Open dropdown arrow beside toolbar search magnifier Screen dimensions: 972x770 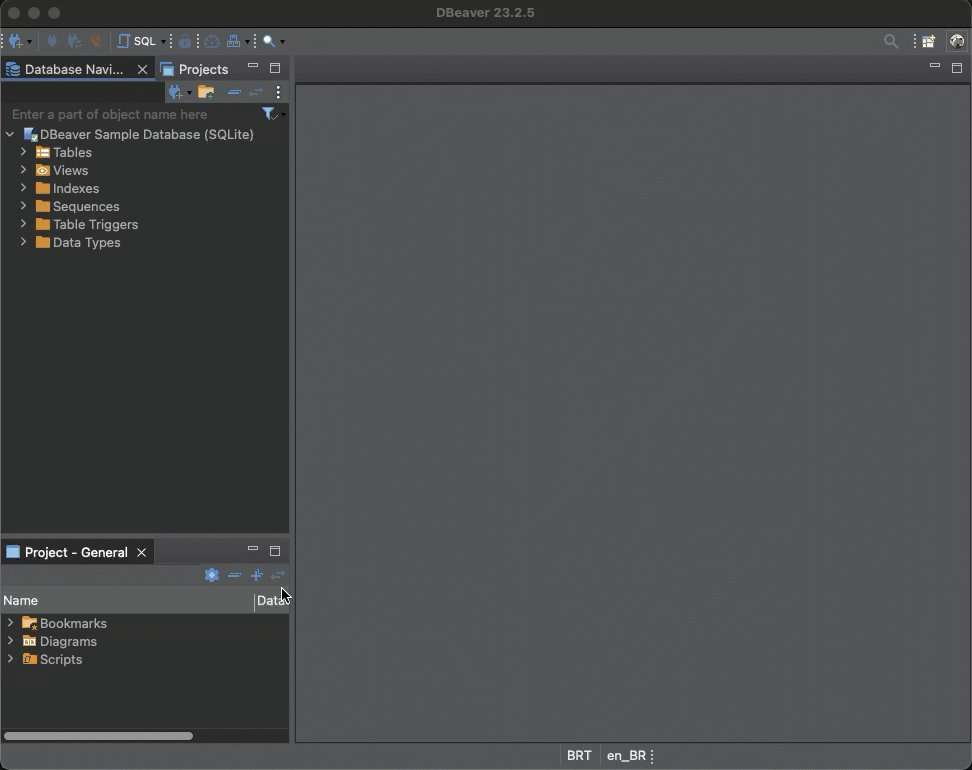(283, 42)
